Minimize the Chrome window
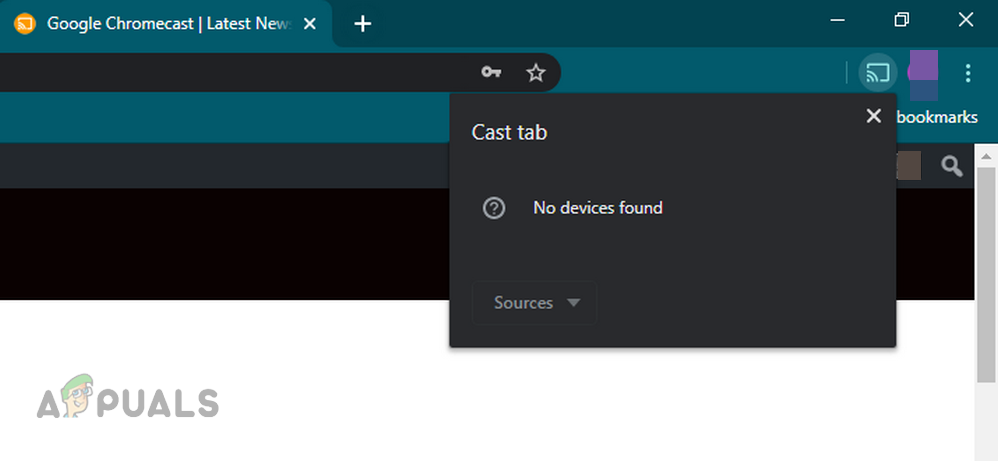 [838, 20]
